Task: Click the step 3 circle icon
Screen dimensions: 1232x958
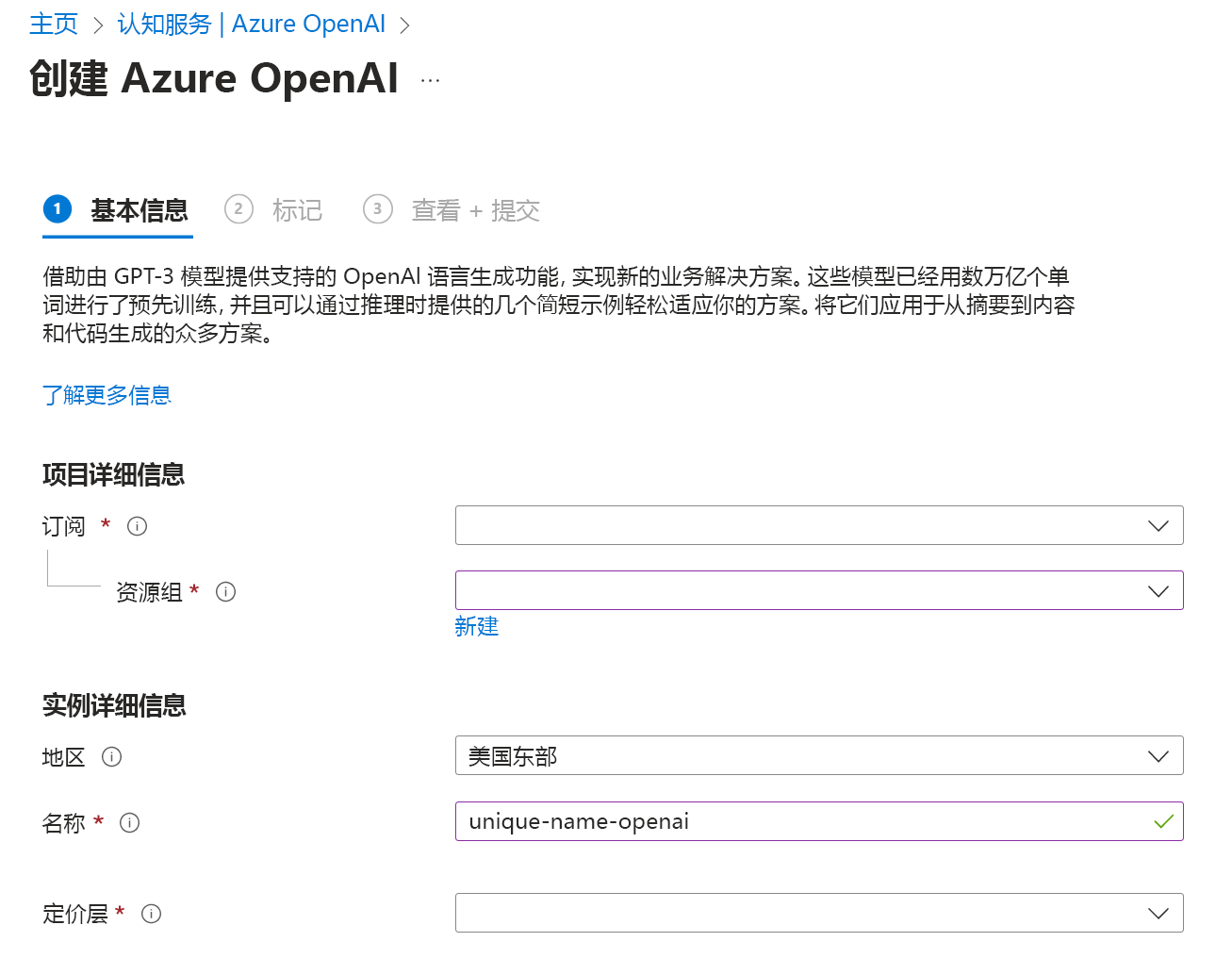Action: pos(378,208)
